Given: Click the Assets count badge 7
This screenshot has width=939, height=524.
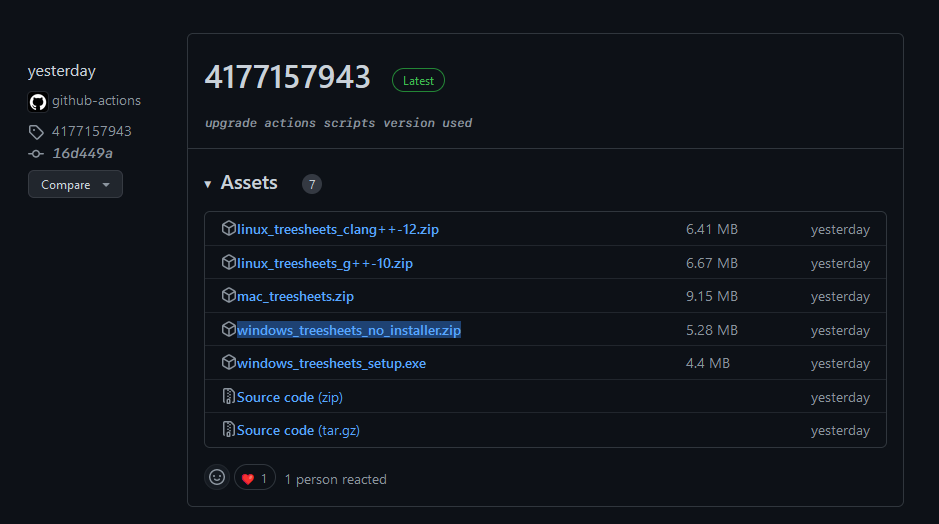Looking at the screenshot, I should (311, 184).
